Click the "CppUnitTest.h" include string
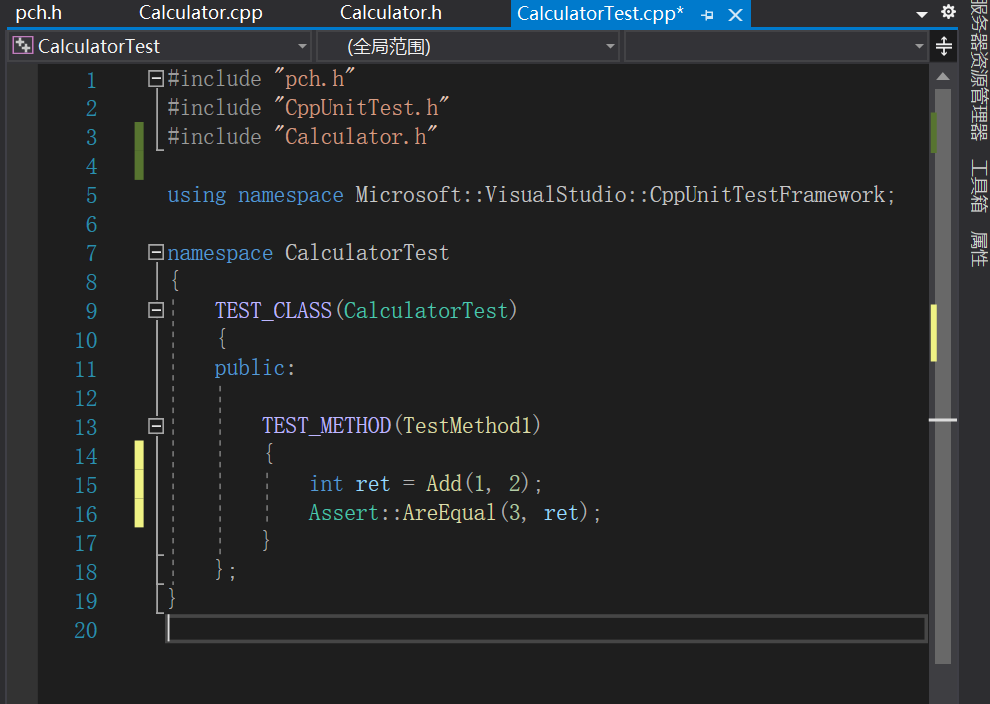 tap(361, 107)
